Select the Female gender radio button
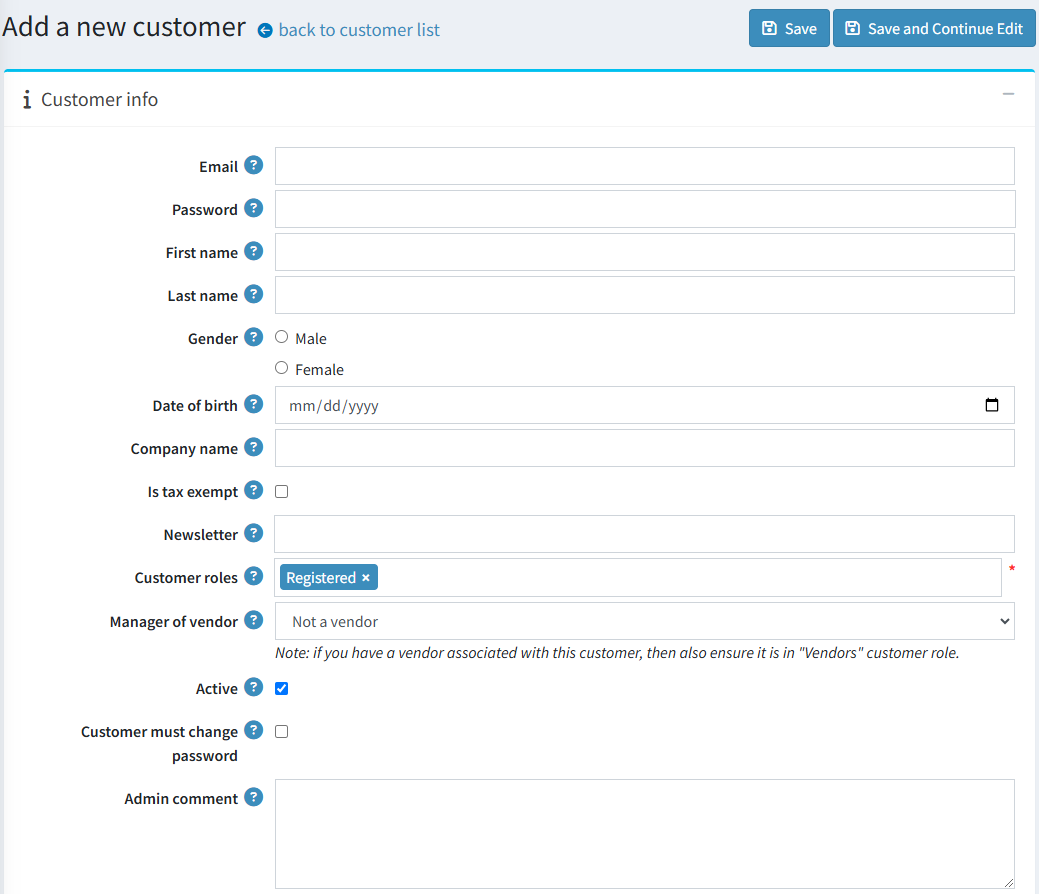 (x=281, y=368)
